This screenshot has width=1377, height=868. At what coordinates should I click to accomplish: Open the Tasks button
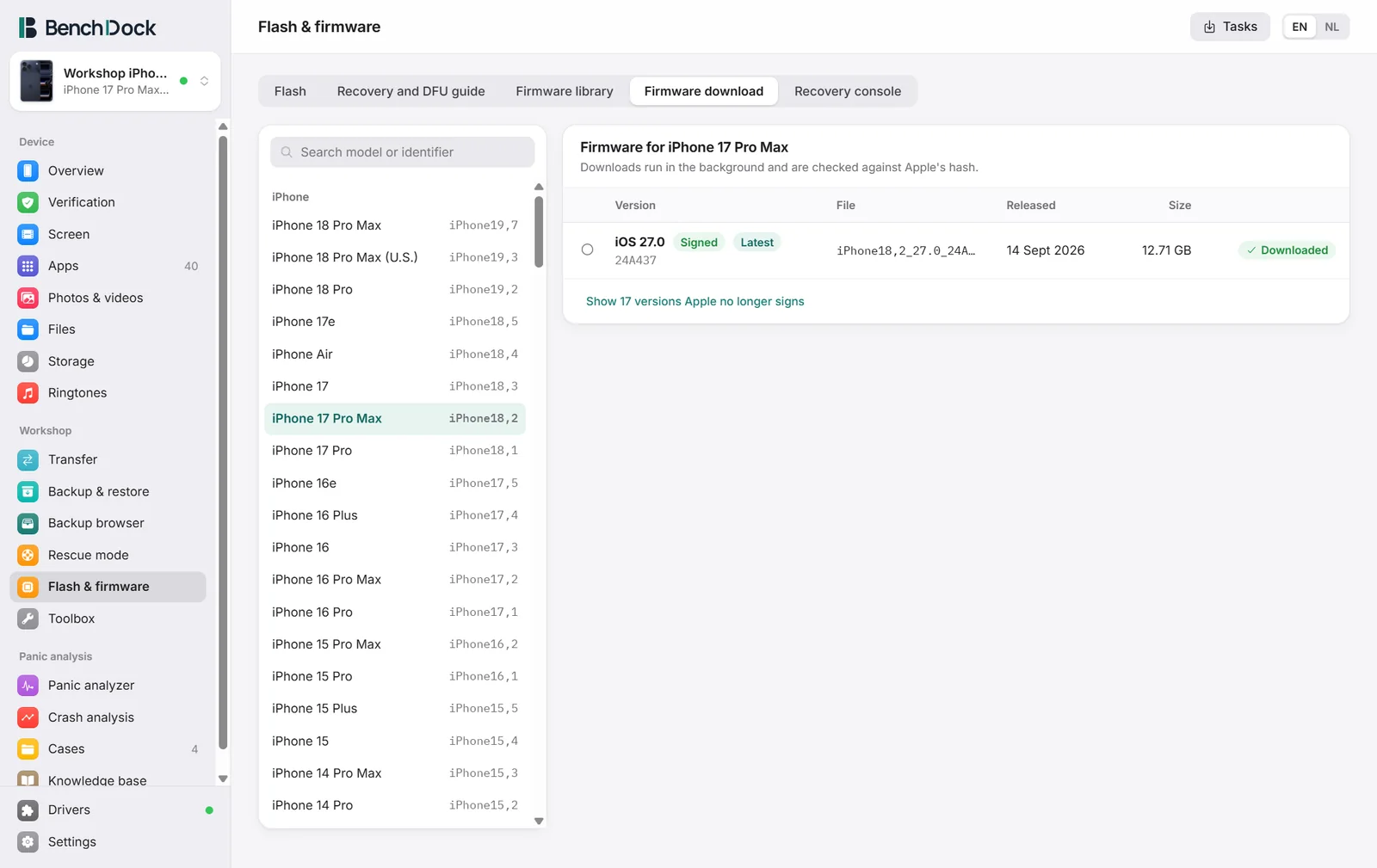pyautogui.click(x=1230, y=27)
